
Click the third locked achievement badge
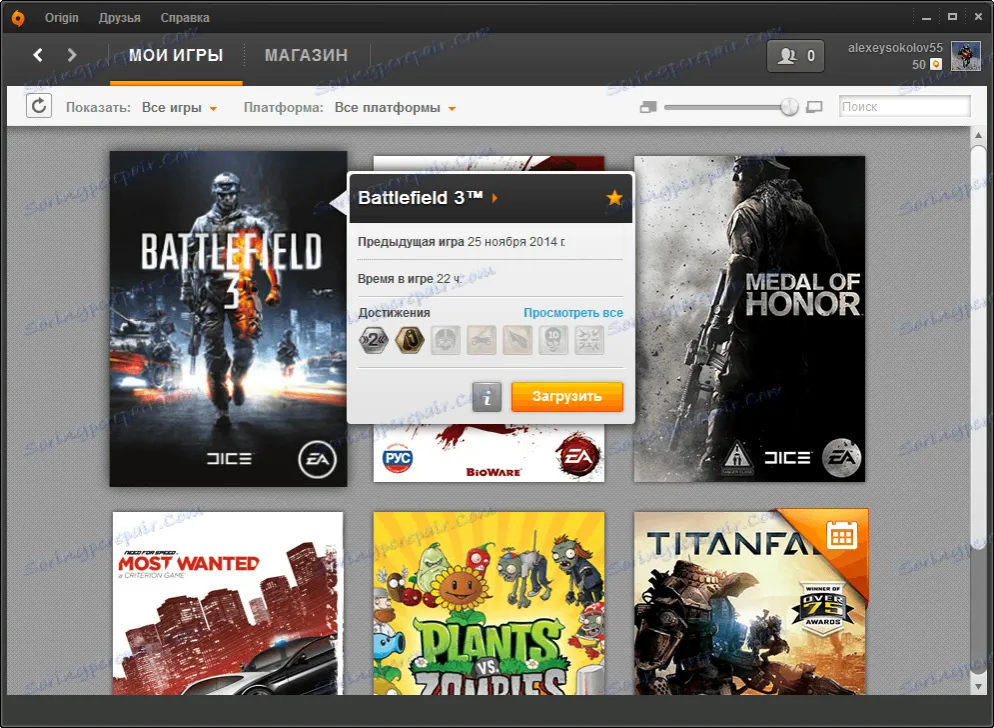pos(446,341)
